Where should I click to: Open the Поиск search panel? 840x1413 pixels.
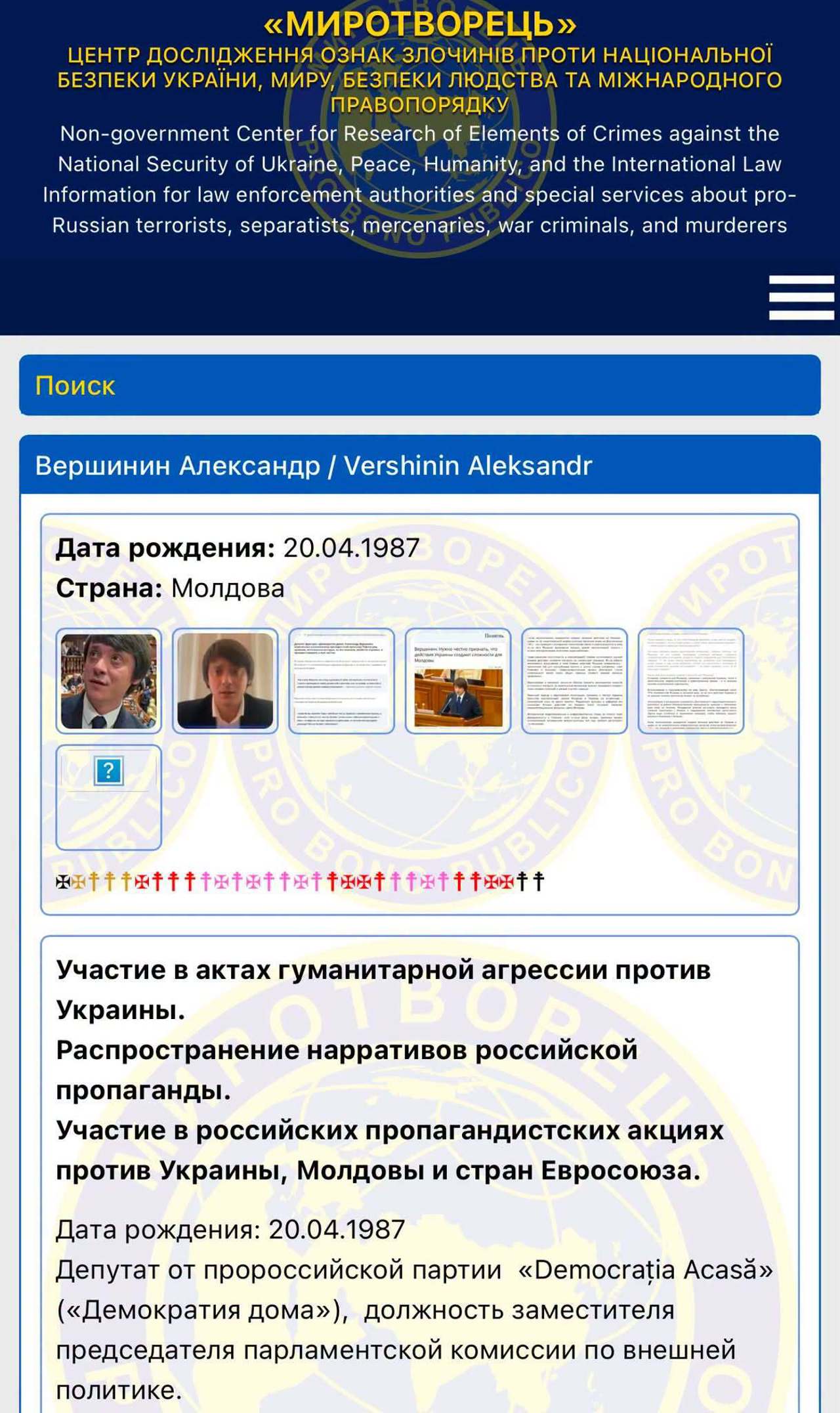(420, 385)
